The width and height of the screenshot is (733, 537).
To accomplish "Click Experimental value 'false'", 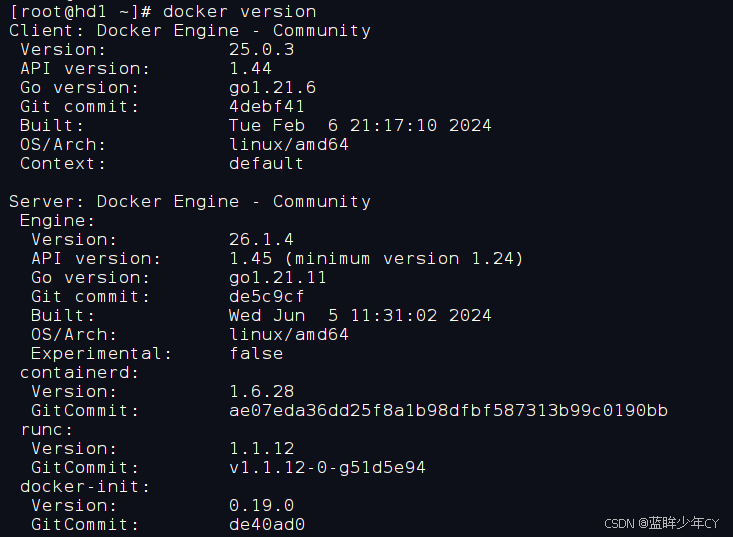I will [x=256, y=354].
